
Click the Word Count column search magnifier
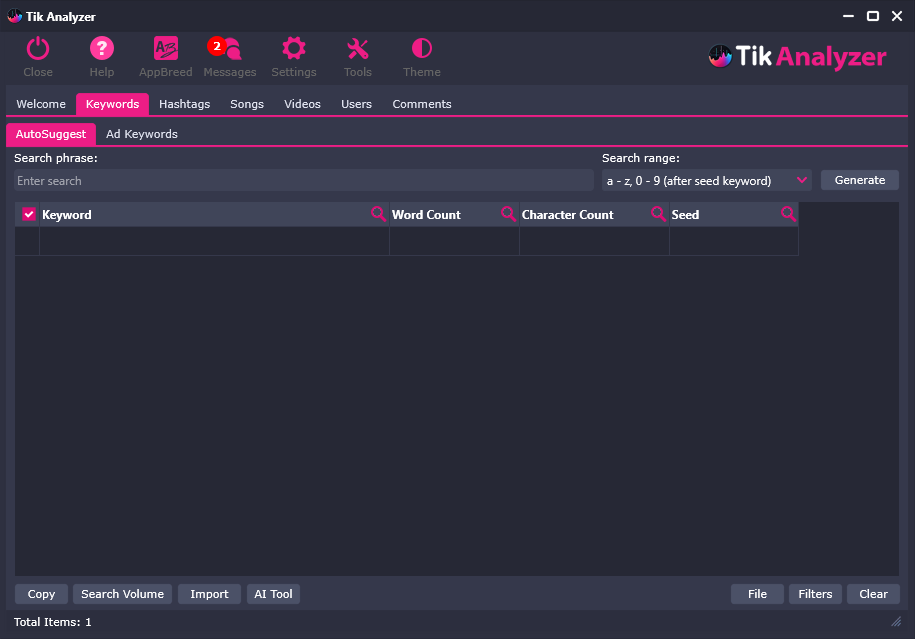click(508, 214)
